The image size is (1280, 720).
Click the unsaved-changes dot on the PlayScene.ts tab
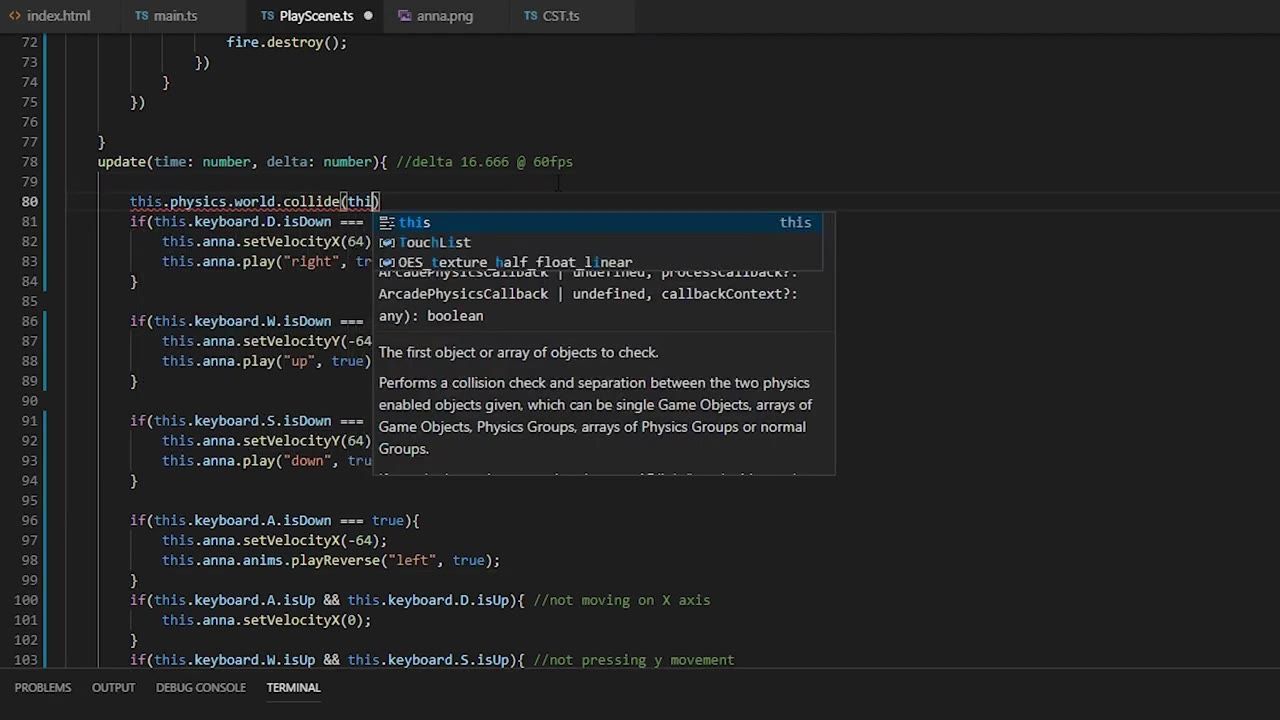pos(368,16)
